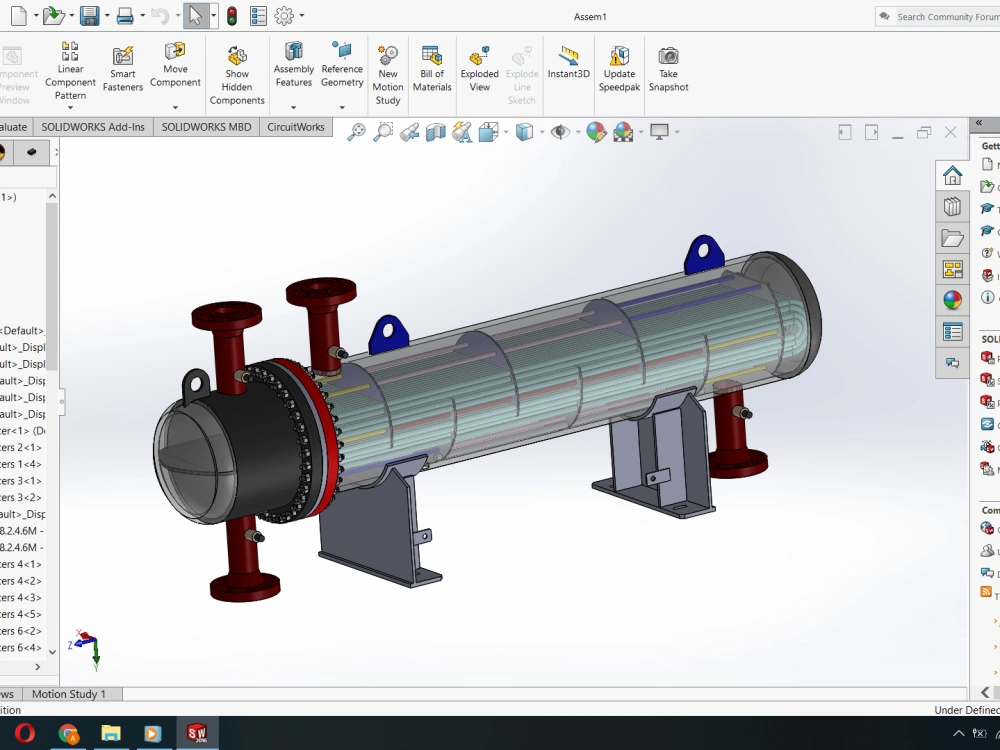The width and height of the screenshot is (1000, 750).
Task: Open the Bill of Materials tool
Action: coord(432,70)
